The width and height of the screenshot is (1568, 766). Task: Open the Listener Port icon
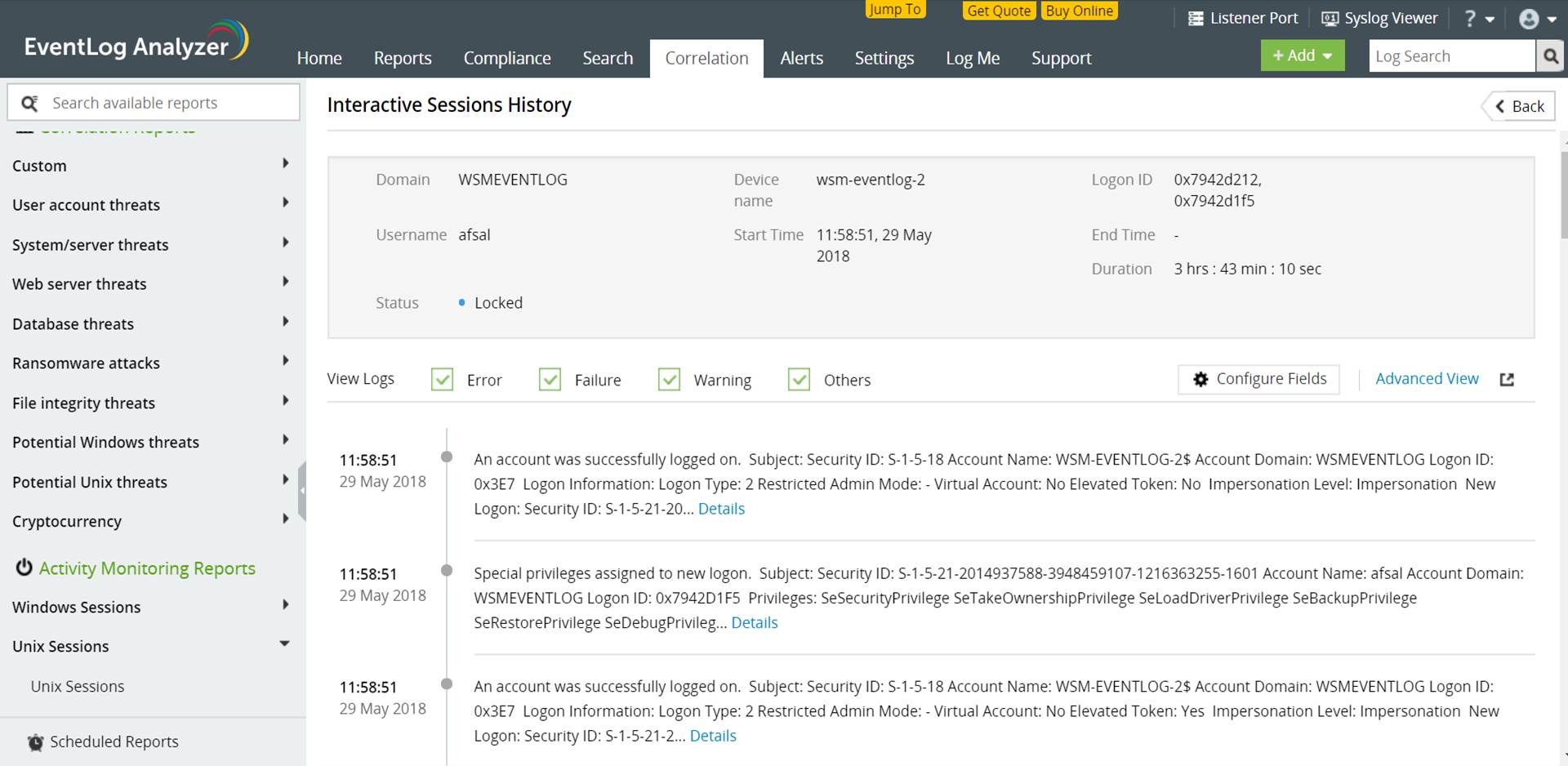point(1196,19)
